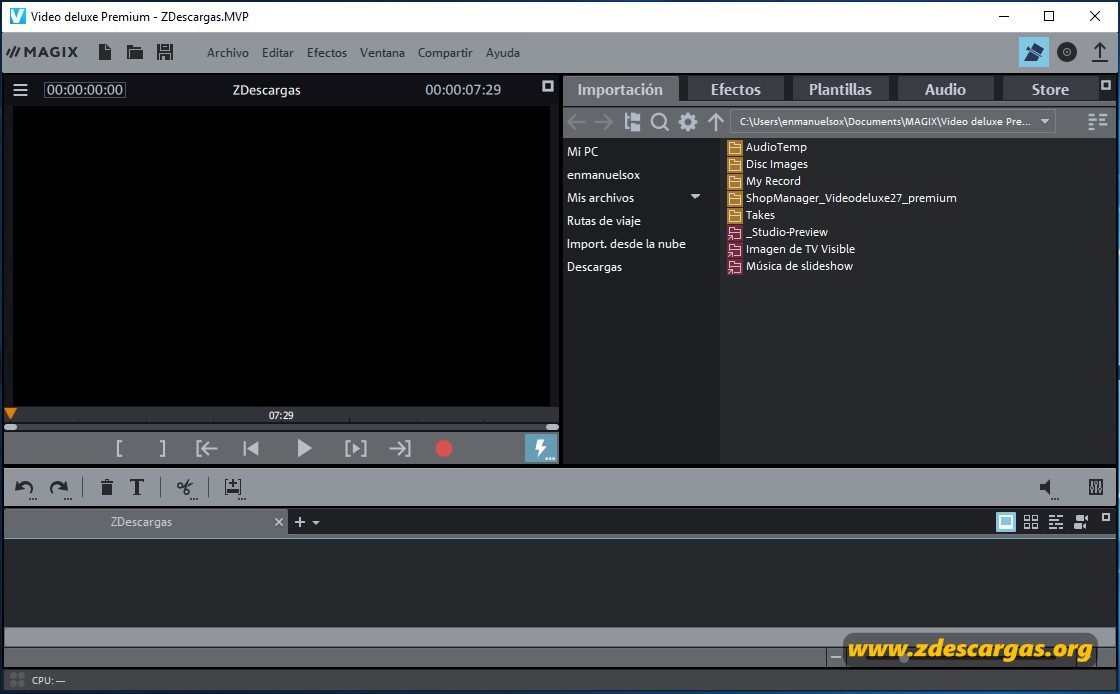The width and height of the screenshot is (1120, 694).
Task: Switch to timeline mode icon
Action: (x=1056, y=522)
